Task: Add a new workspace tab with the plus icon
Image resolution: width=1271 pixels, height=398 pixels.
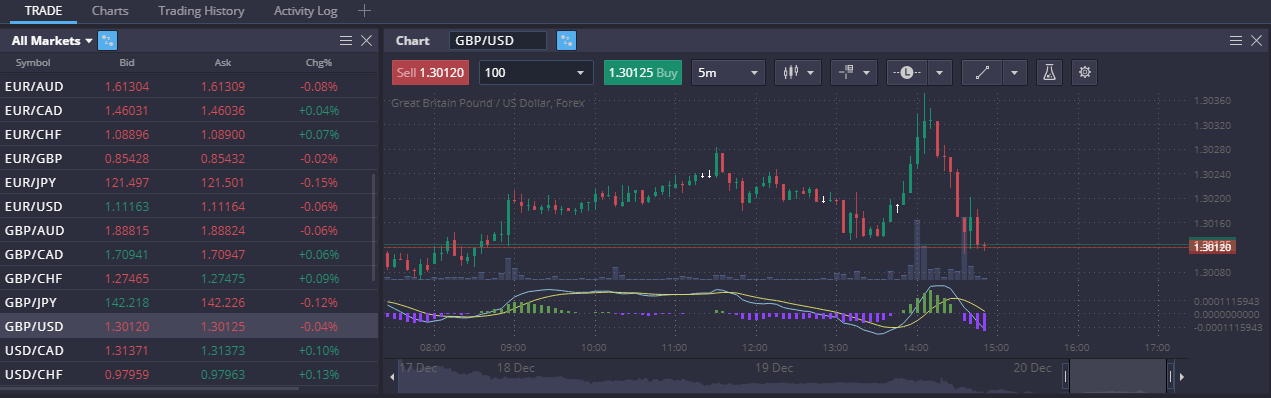Action: [x=364, y=11]
